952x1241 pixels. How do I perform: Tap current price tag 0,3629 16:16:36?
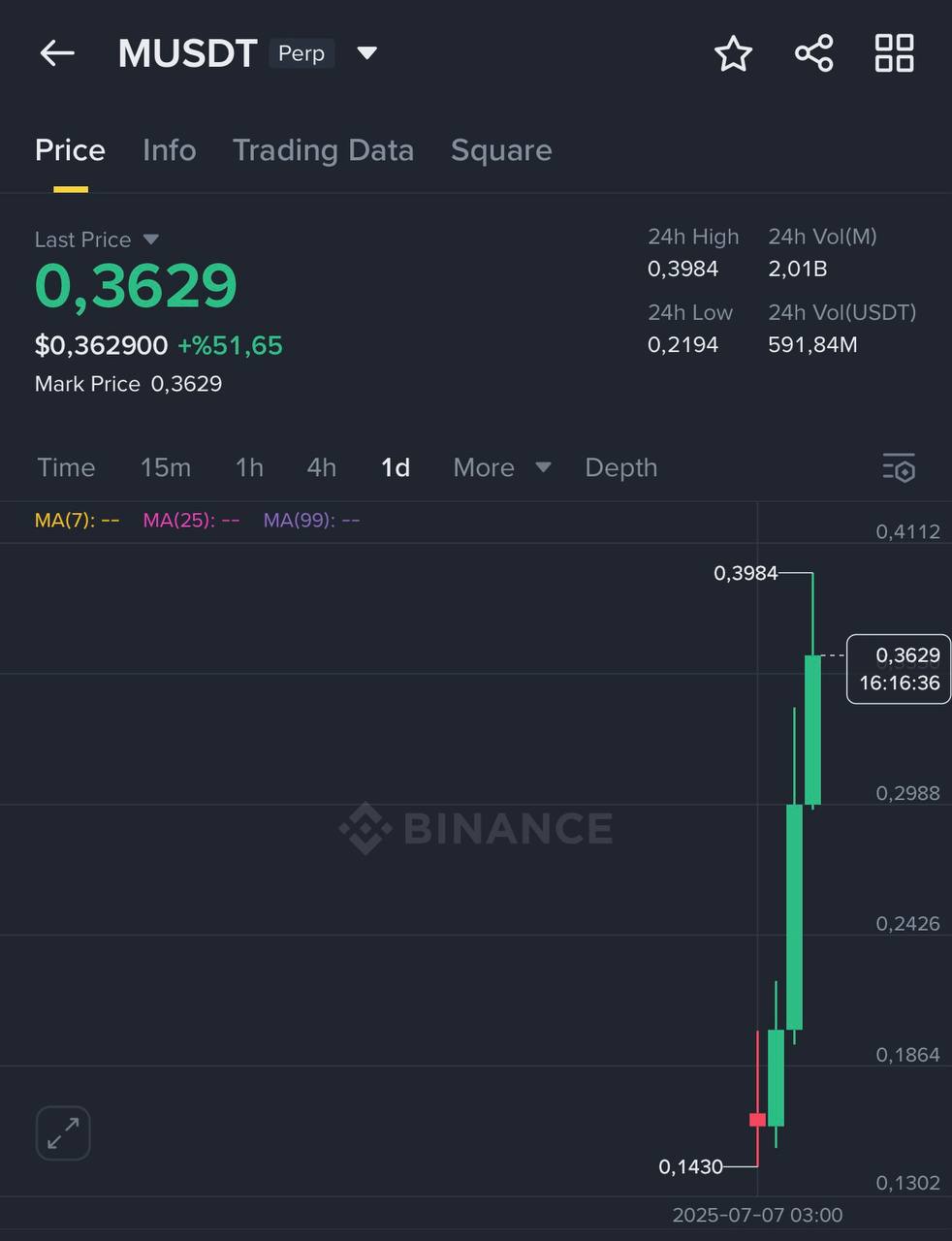point(899,669)
